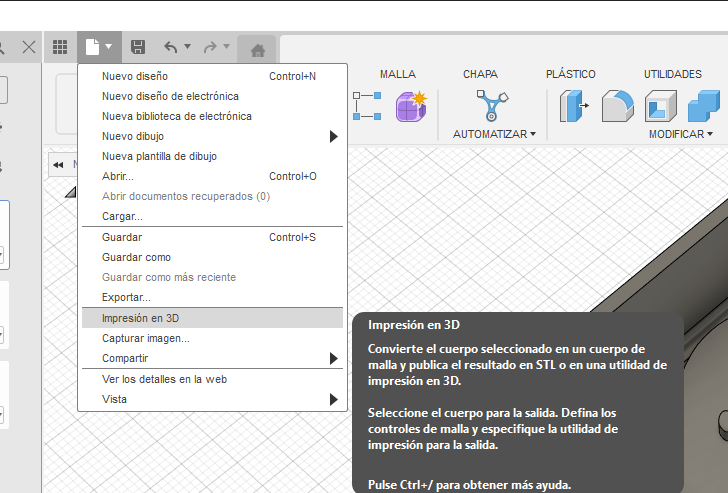Viewport: 728px width, 493px height.
Task: Open the AUTOMATIZAR dropdown
Action: (x=494, y=134)
